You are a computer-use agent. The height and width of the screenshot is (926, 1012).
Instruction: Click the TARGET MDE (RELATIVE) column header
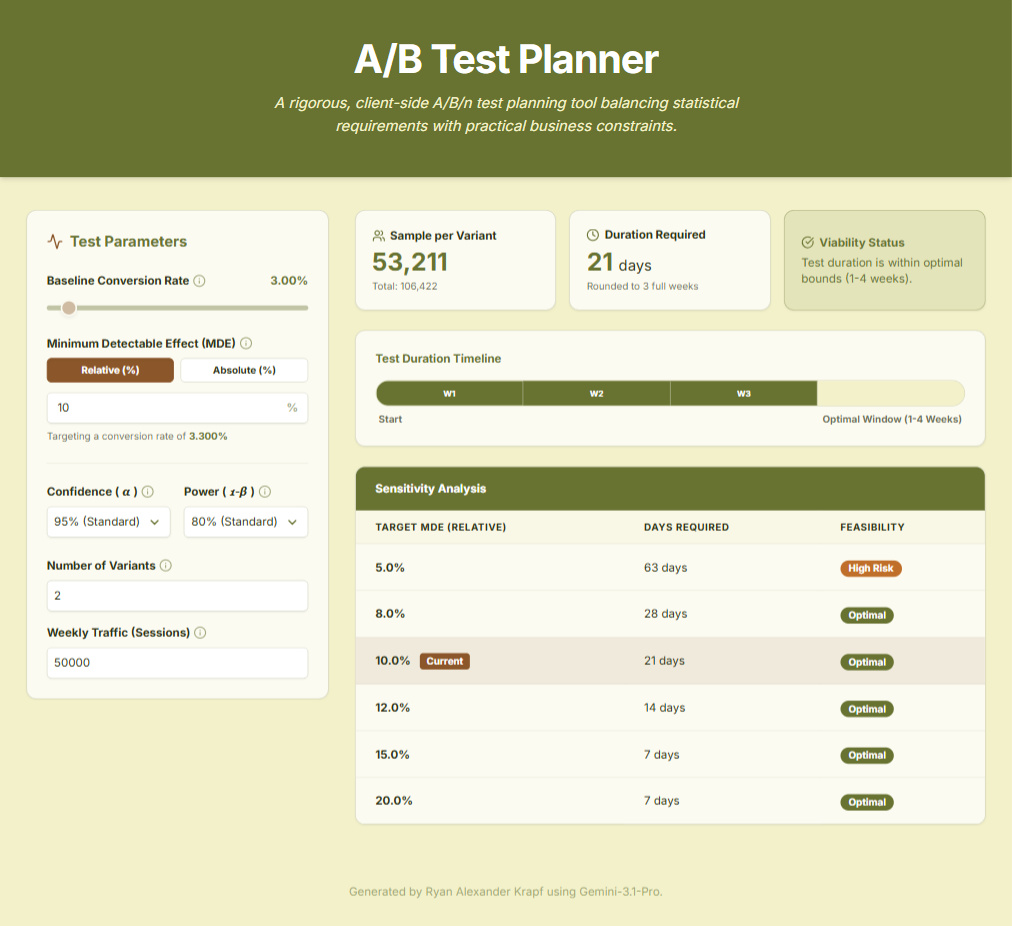(441, 527)
